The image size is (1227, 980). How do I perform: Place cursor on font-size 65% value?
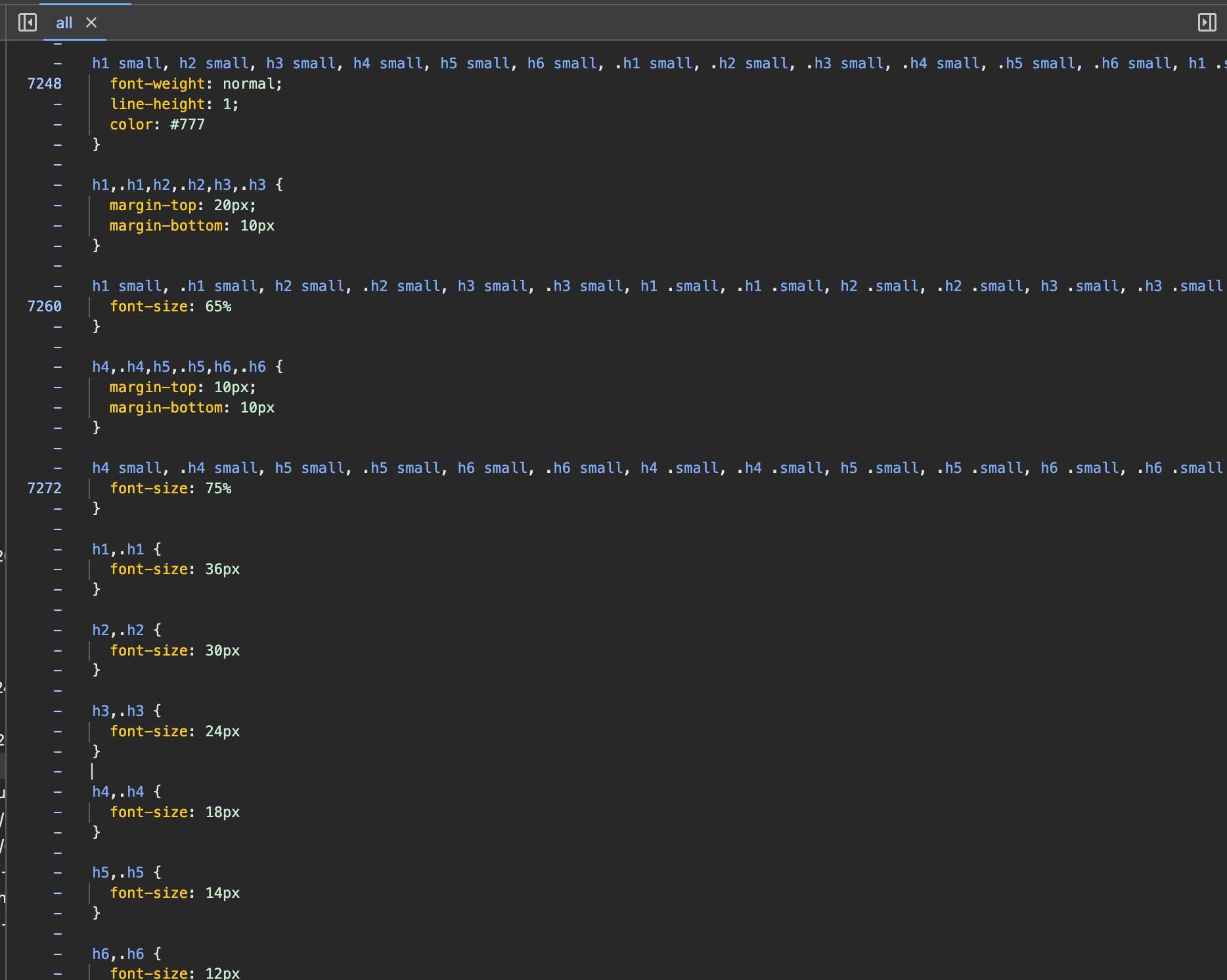point(218,307)
